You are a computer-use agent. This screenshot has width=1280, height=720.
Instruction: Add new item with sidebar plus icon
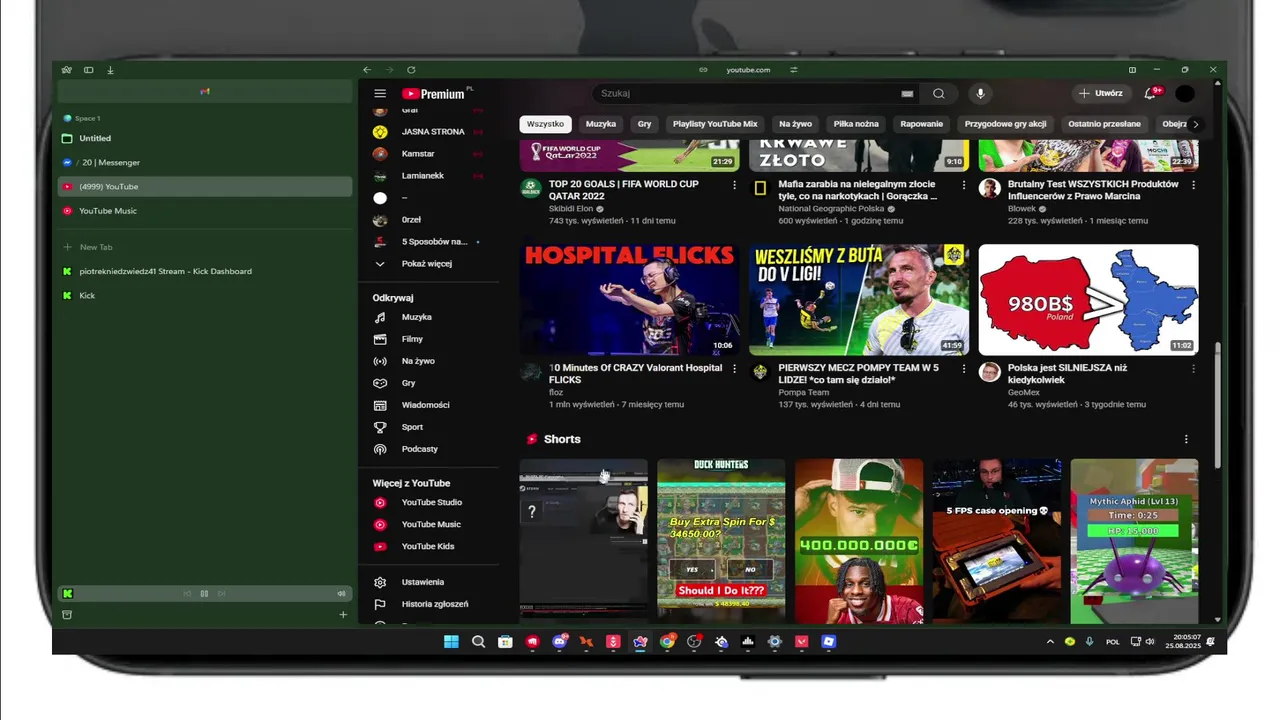click(x=343, y=615)
